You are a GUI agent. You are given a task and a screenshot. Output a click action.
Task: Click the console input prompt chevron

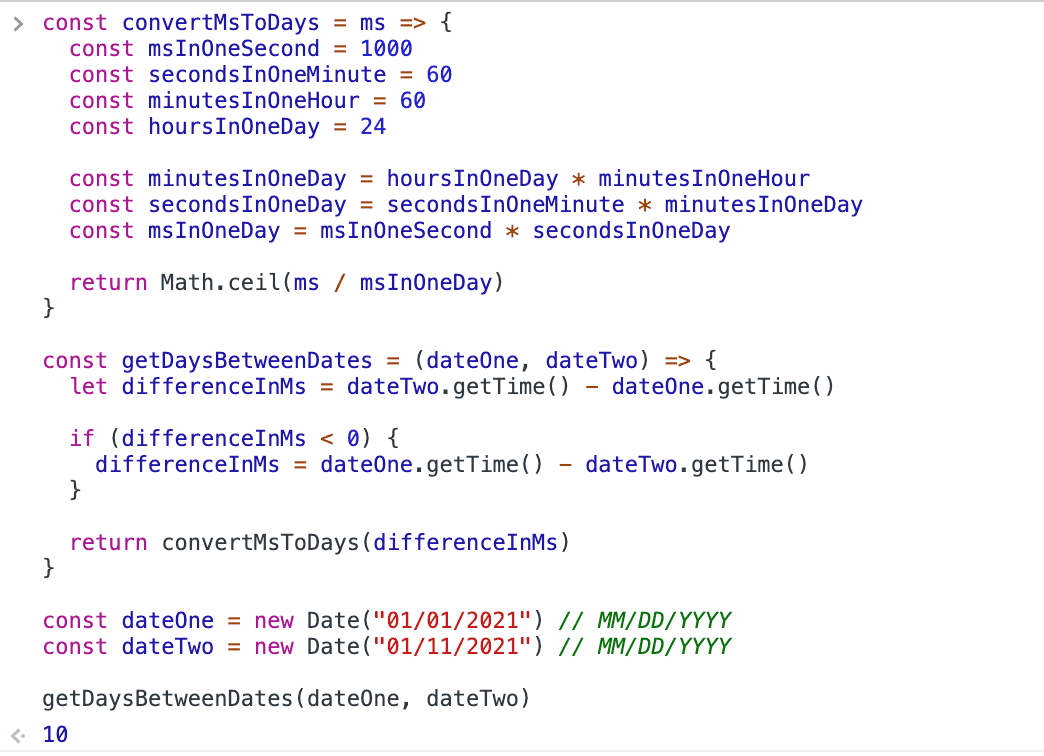(x=17, y=22)
